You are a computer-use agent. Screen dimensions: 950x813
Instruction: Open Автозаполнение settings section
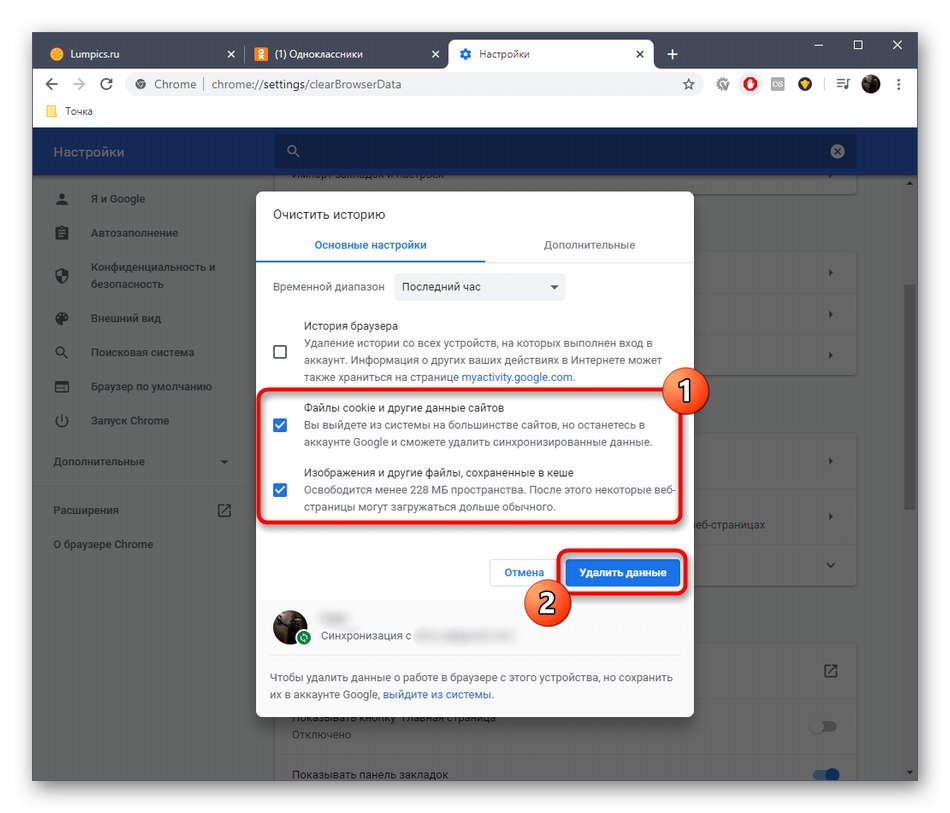135,233
